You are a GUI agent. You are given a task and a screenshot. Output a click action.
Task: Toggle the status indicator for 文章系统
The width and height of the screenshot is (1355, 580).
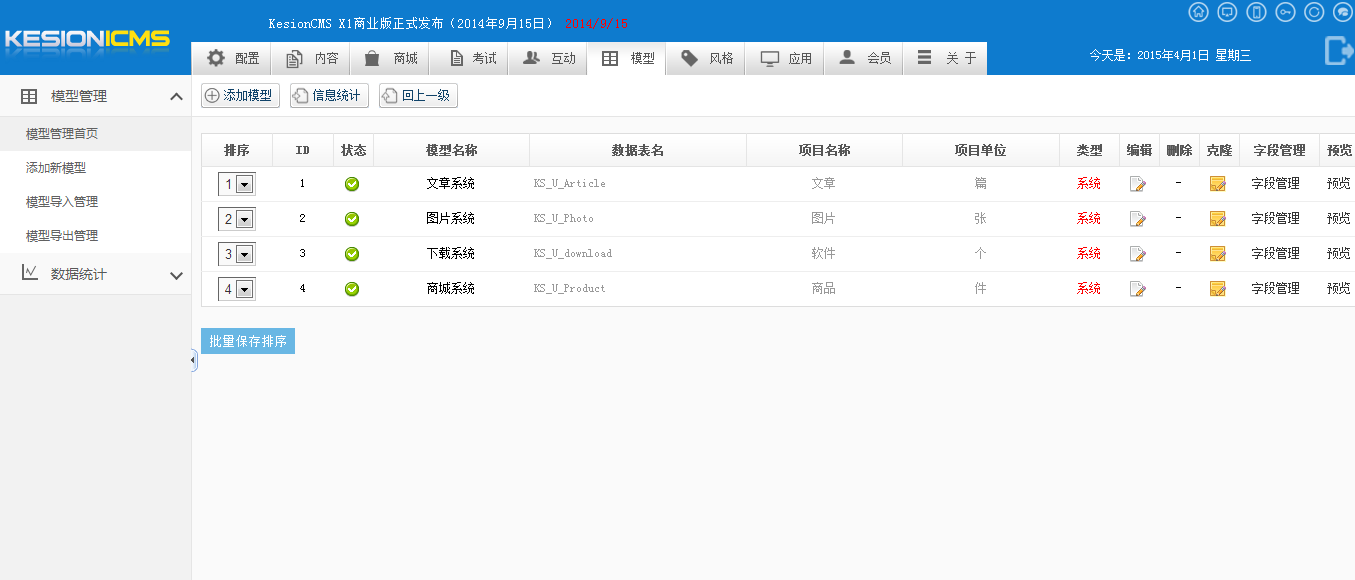351,183
